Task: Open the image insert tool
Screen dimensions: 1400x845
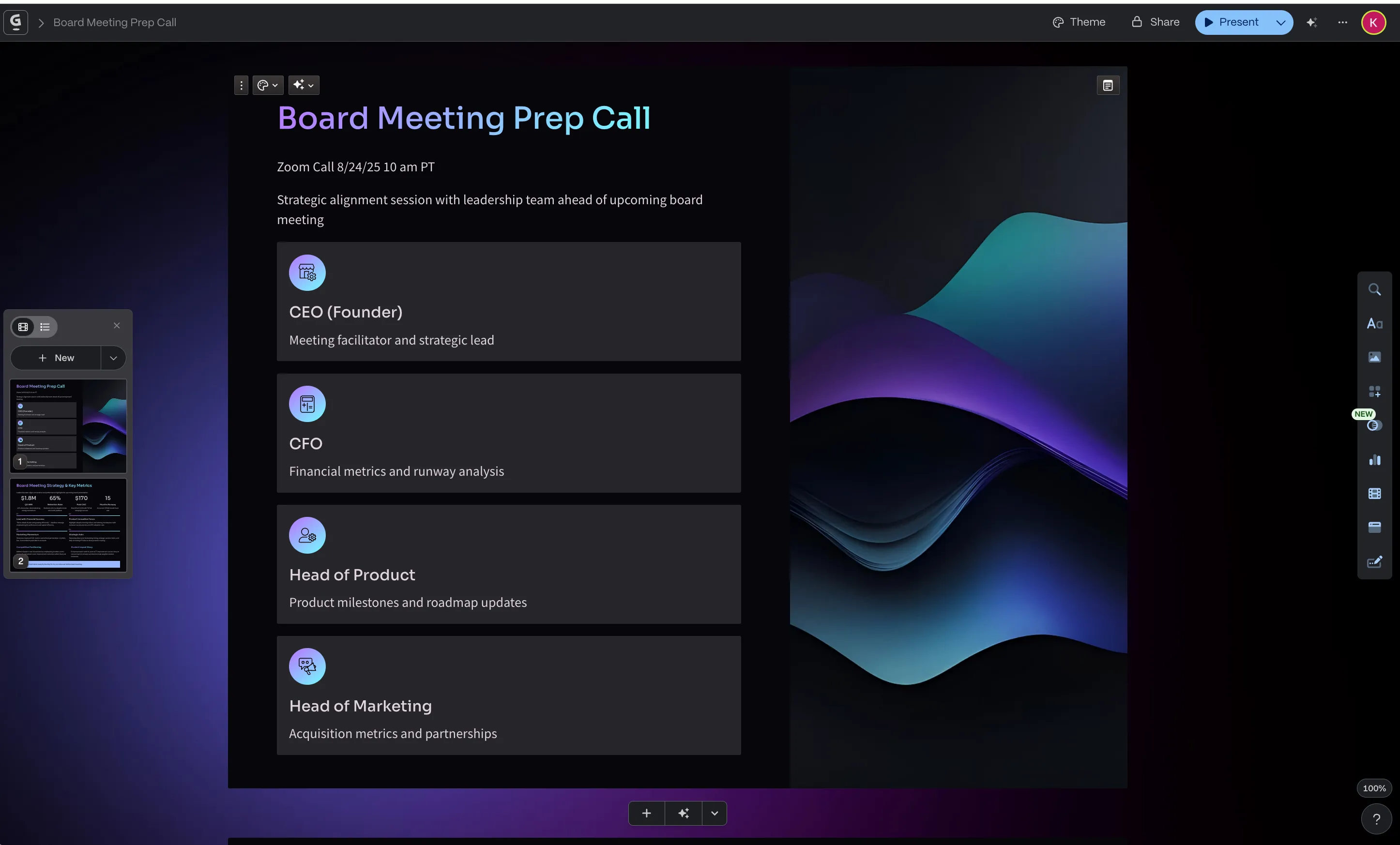Action: pyautogui.click(x=1374, y=357)
